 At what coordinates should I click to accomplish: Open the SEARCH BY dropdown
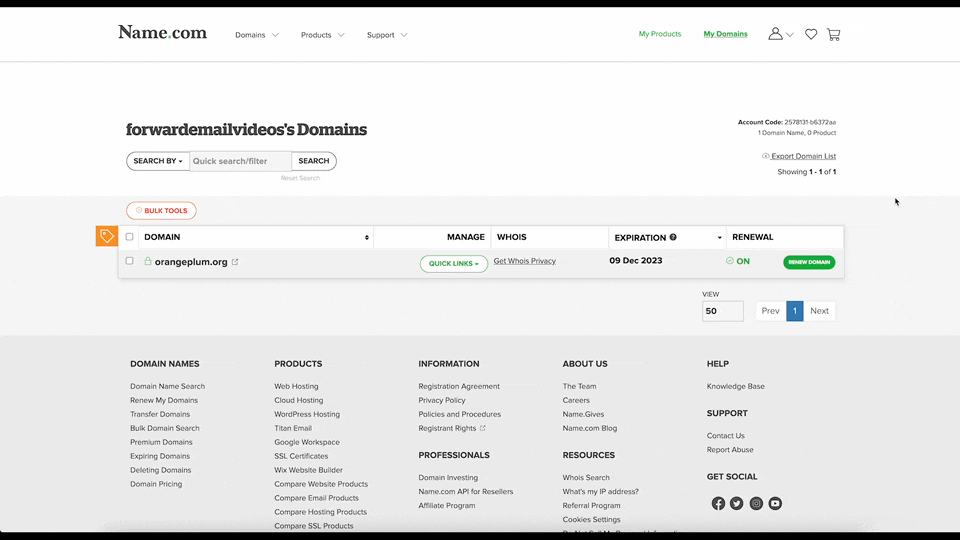pyautogui.click(x=158, y=161)
